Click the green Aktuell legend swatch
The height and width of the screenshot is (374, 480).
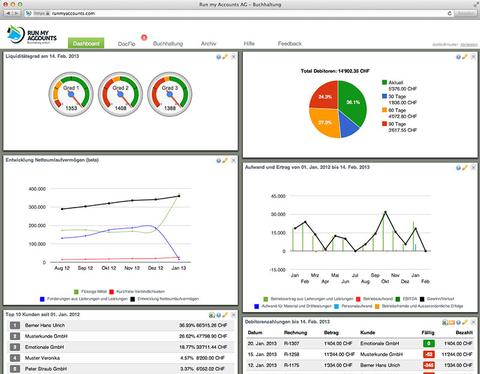384,82
